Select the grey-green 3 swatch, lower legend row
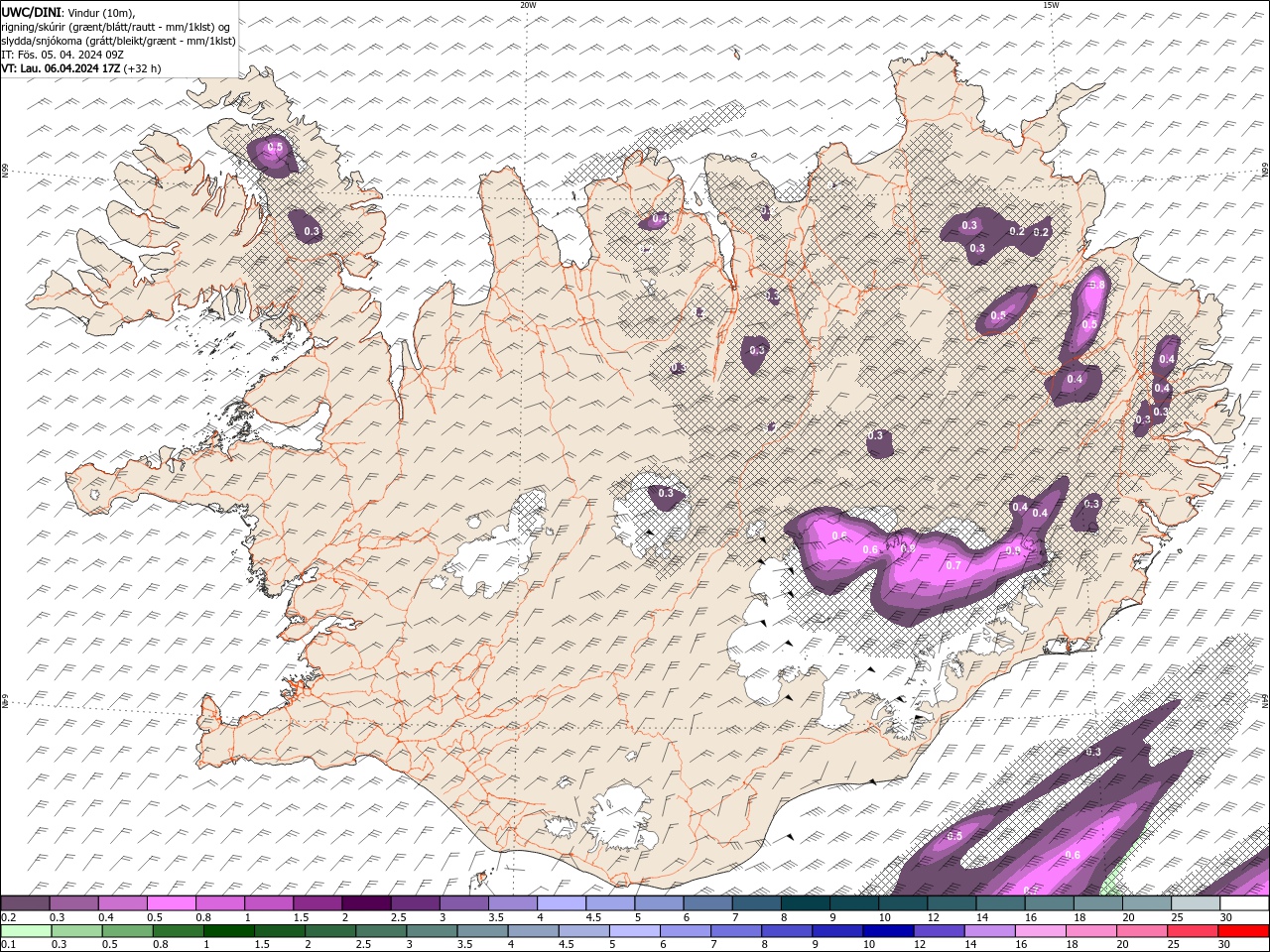Screen dimensions: 1270x952 [x=432, y=931]
